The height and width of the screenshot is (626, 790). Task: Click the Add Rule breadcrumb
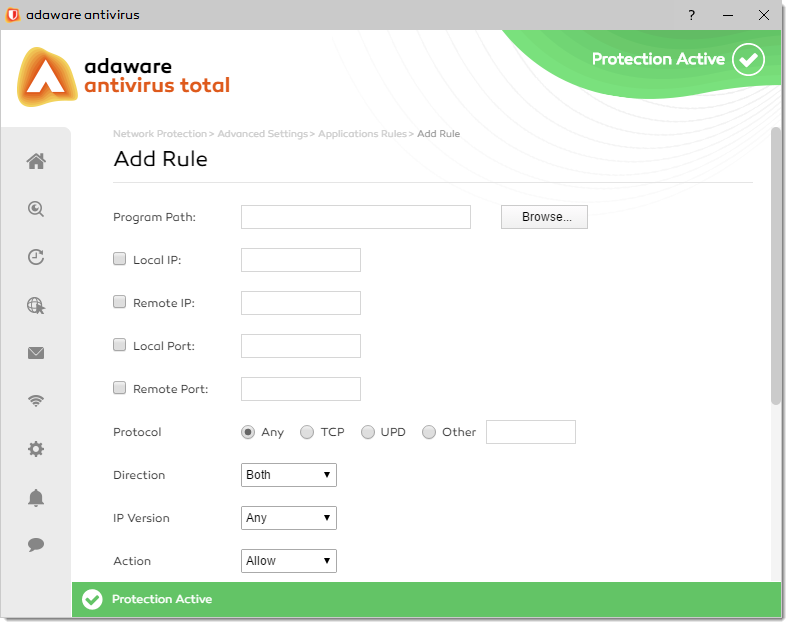[438, 134]
